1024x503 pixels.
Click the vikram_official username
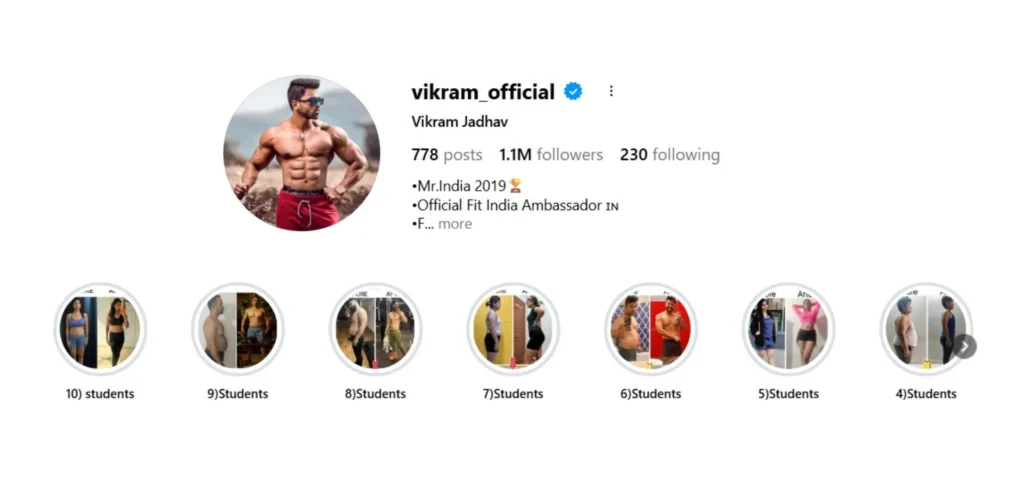(483, 92)
